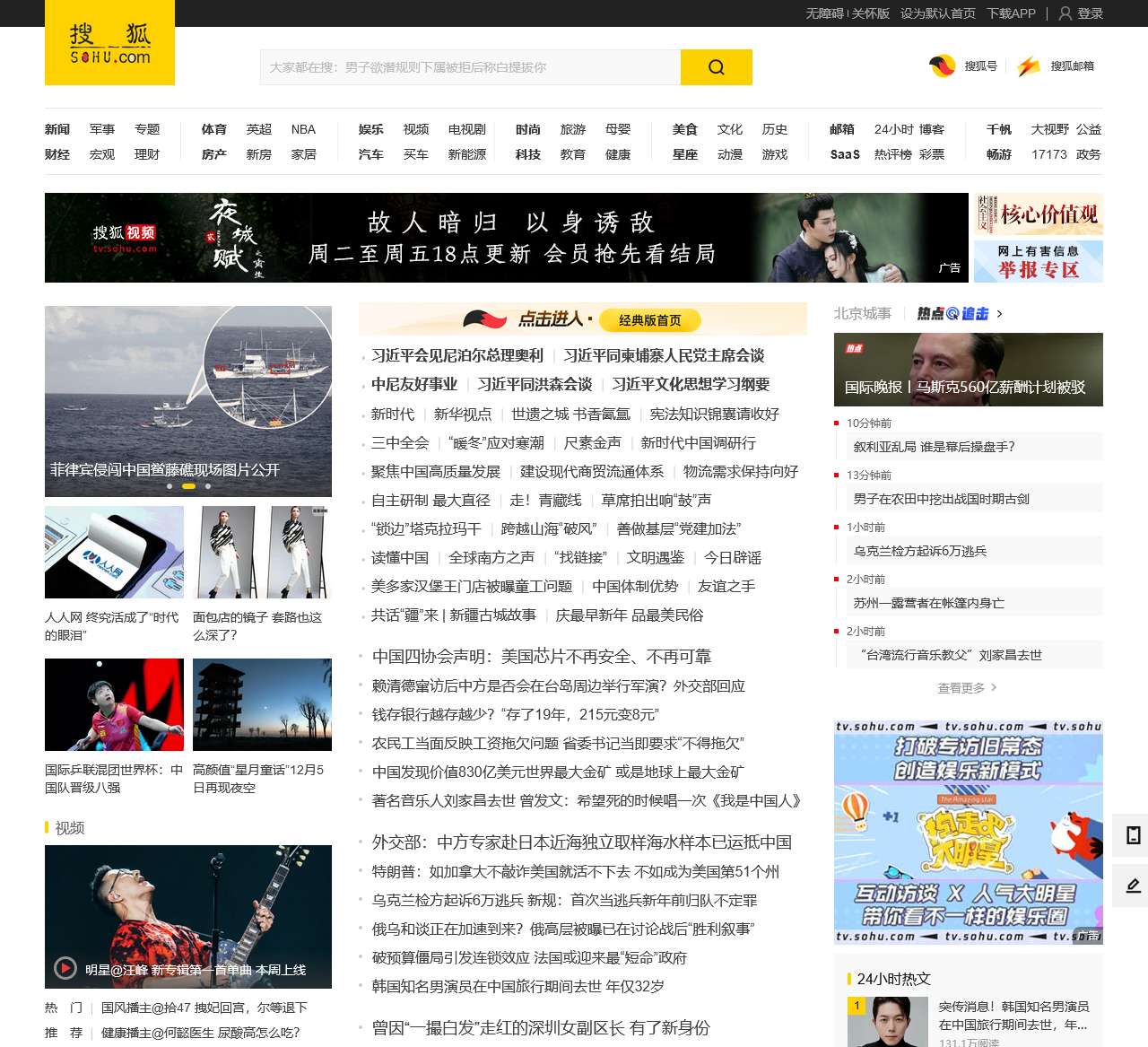Select the third carousel dot indicator
This screenshot has width=1148, height=1047.
(x=208, y=486)
